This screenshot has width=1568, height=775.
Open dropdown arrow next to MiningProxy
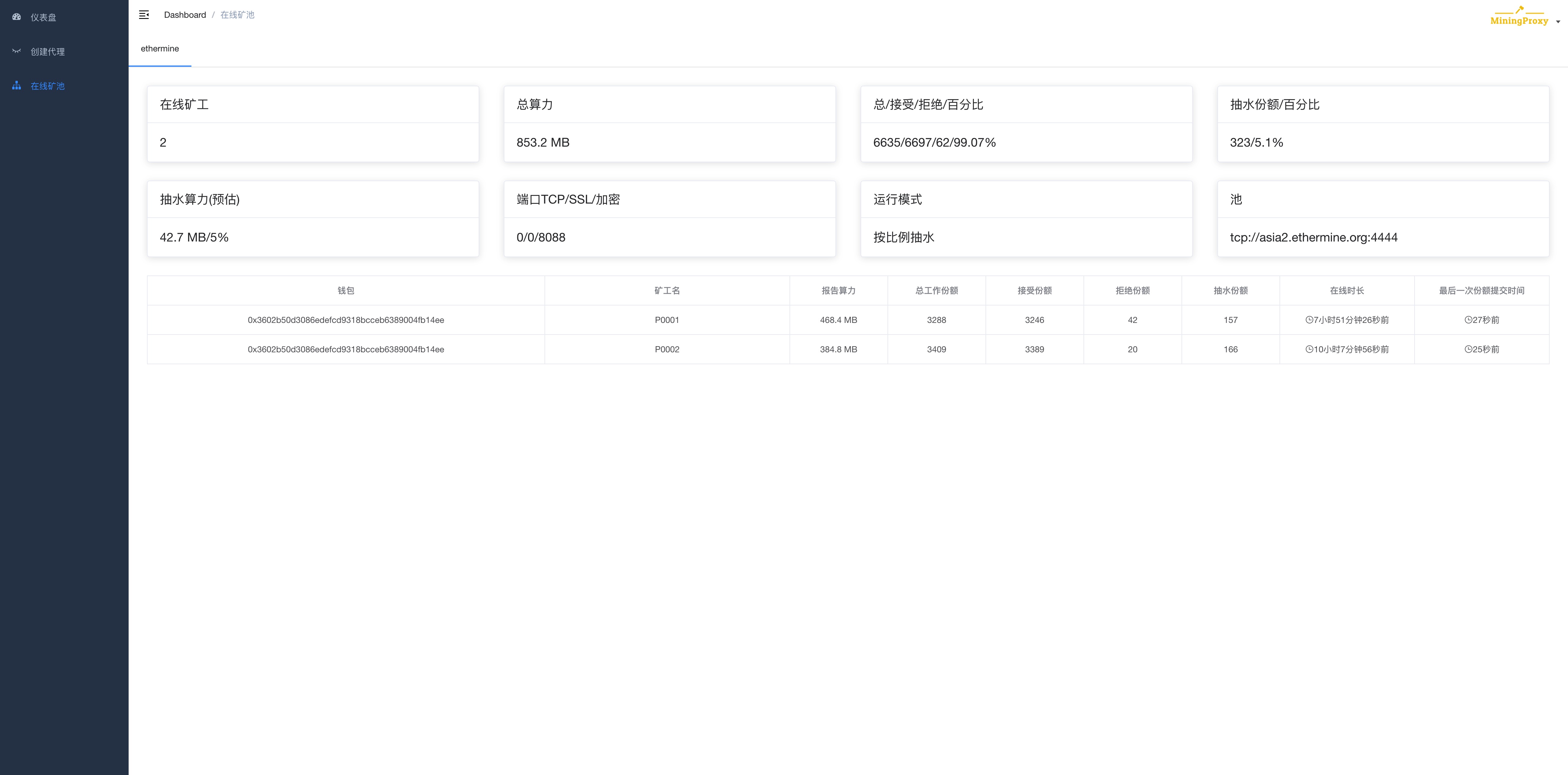(x=1558, y=22)
